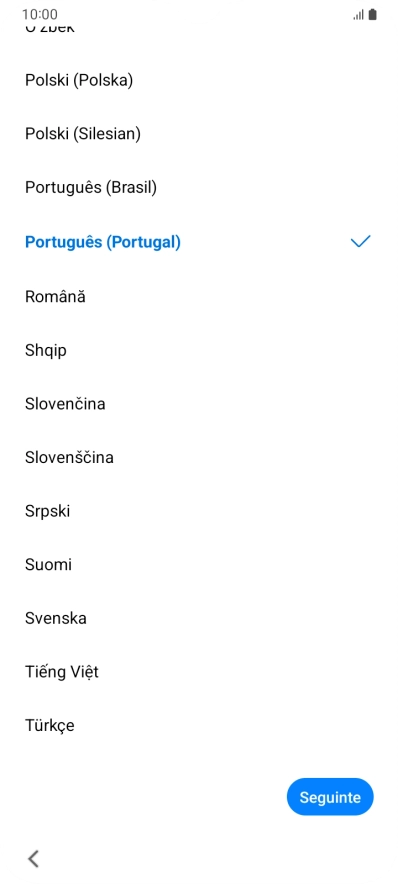The height and width of the screenshot is (884, 398).
Task: Tap the back arrow icon
Action: (34, 859)
